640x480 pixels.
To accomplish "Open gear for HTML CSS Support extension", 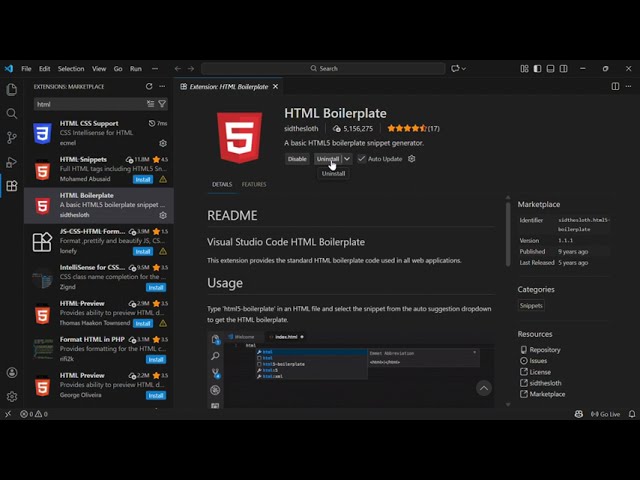I will tap(163, 143).
